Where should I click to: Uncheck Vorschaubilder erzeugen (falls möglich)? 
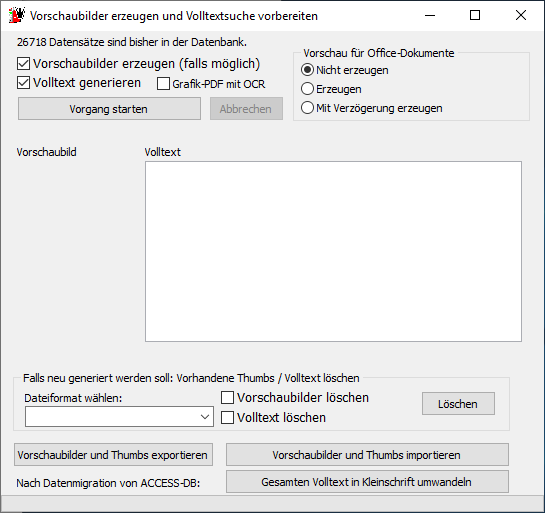[23, 64]
